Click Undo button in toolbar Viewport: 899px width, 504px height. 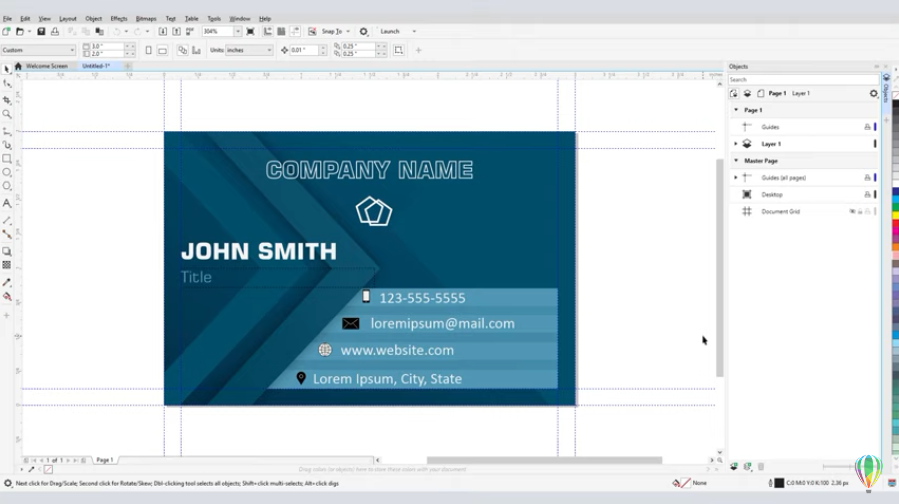[x=116, y=32]
